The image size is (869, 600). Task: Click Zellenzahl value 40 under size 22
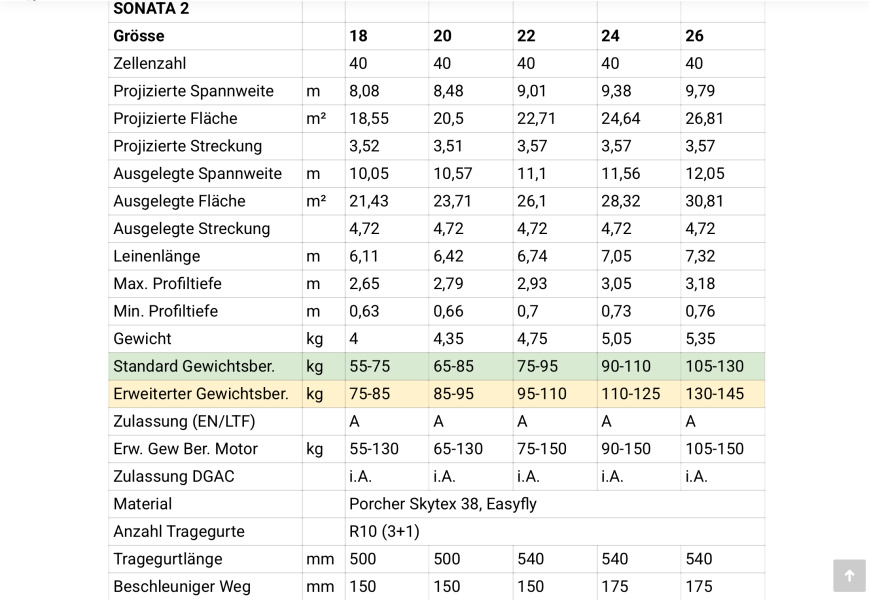click(x=526, y=64)
